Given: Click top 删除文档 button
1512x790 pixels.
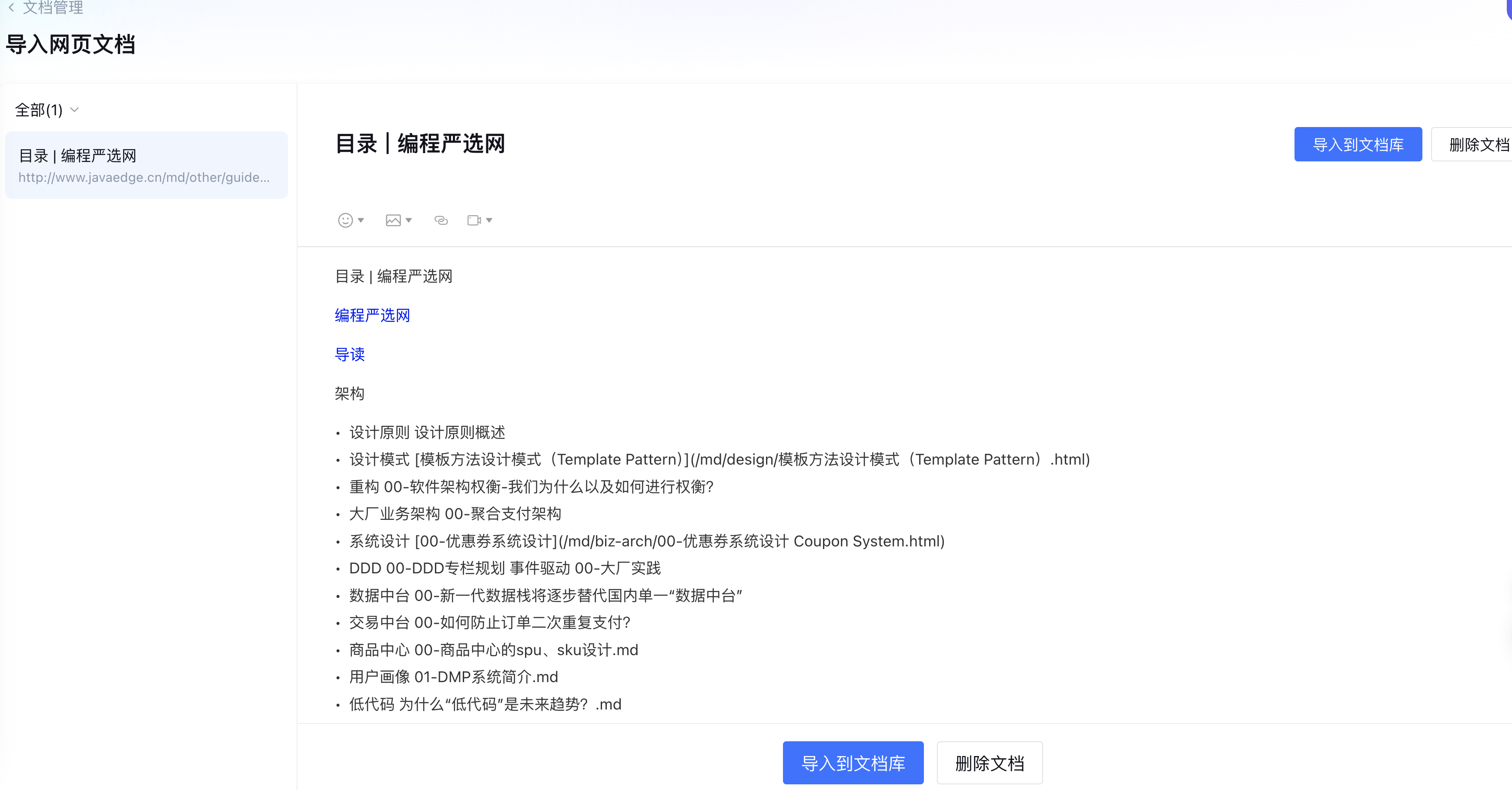Looking at the screenshot, I should (1477, 144).
